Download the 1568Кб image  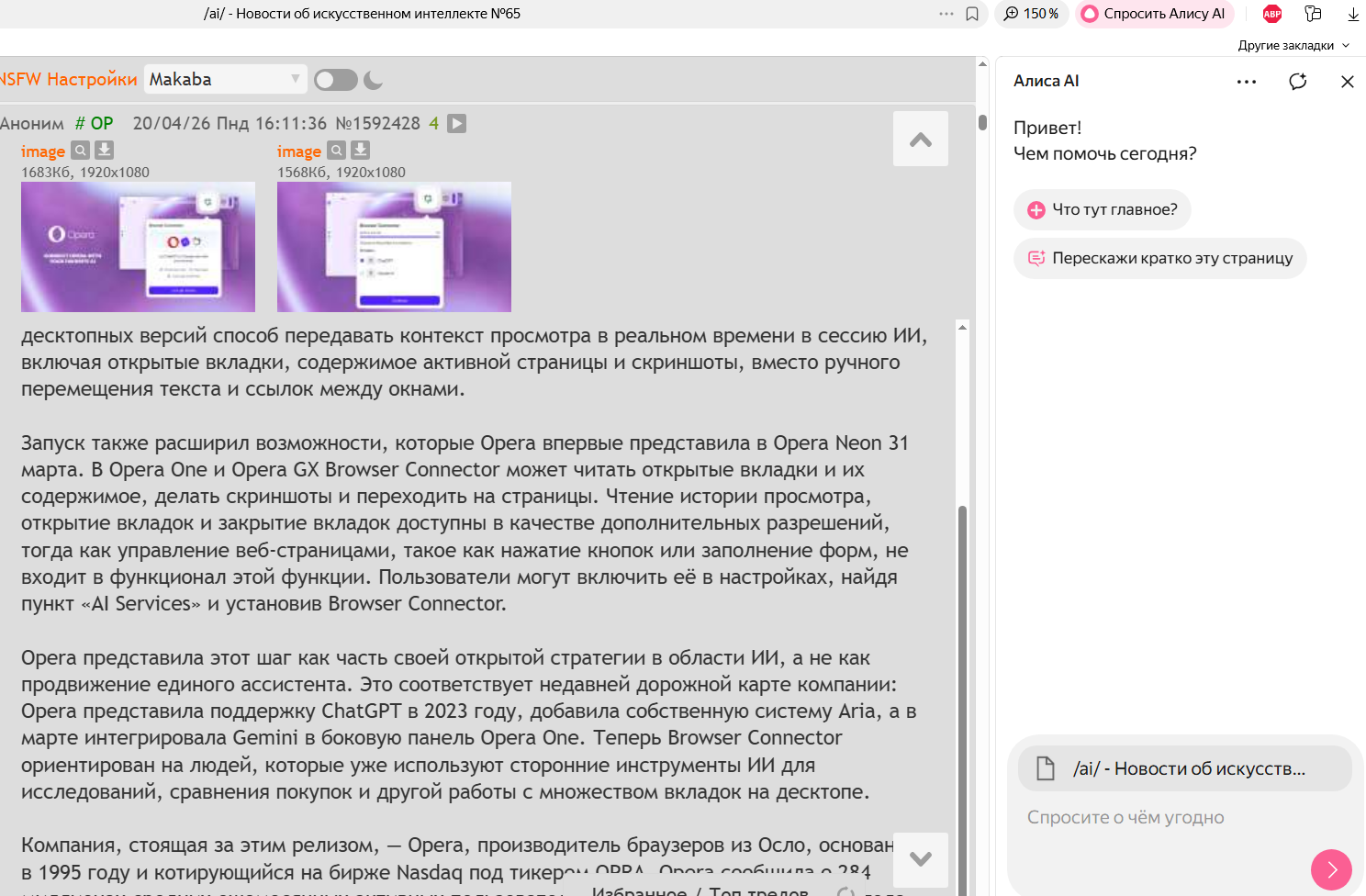[361, 150]
